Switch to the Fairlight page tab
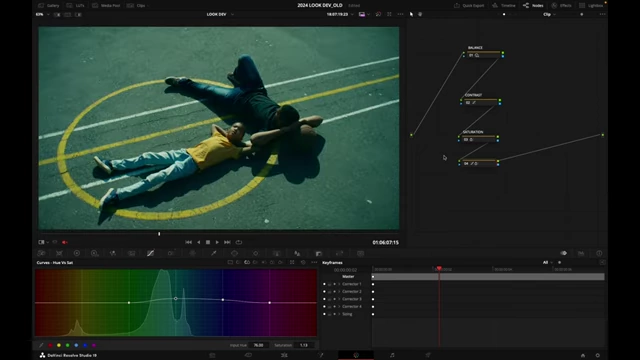 (x=392, y=355)
